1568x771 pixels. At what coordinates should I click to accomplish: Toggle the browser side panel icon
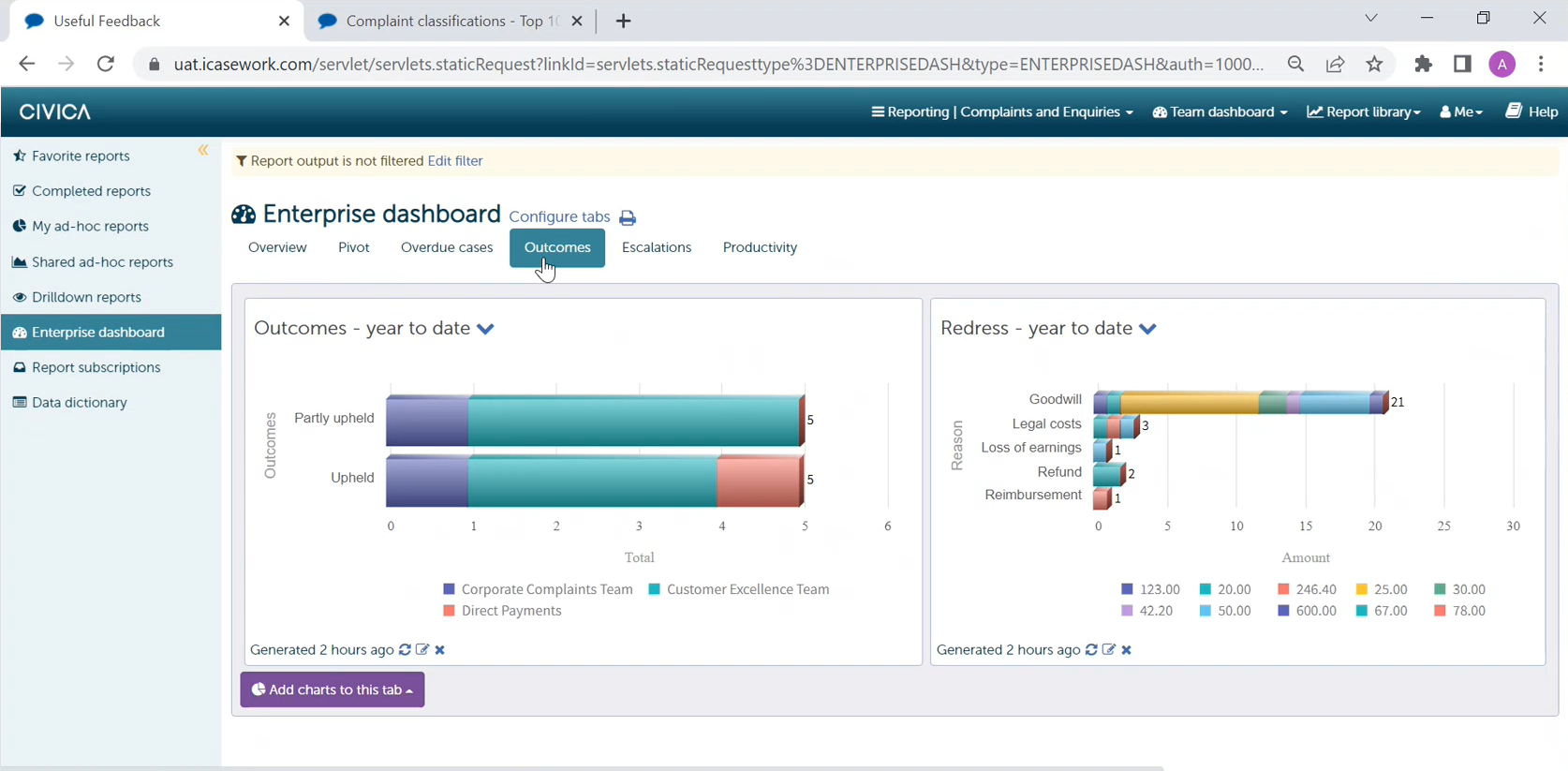[1462, 64]
